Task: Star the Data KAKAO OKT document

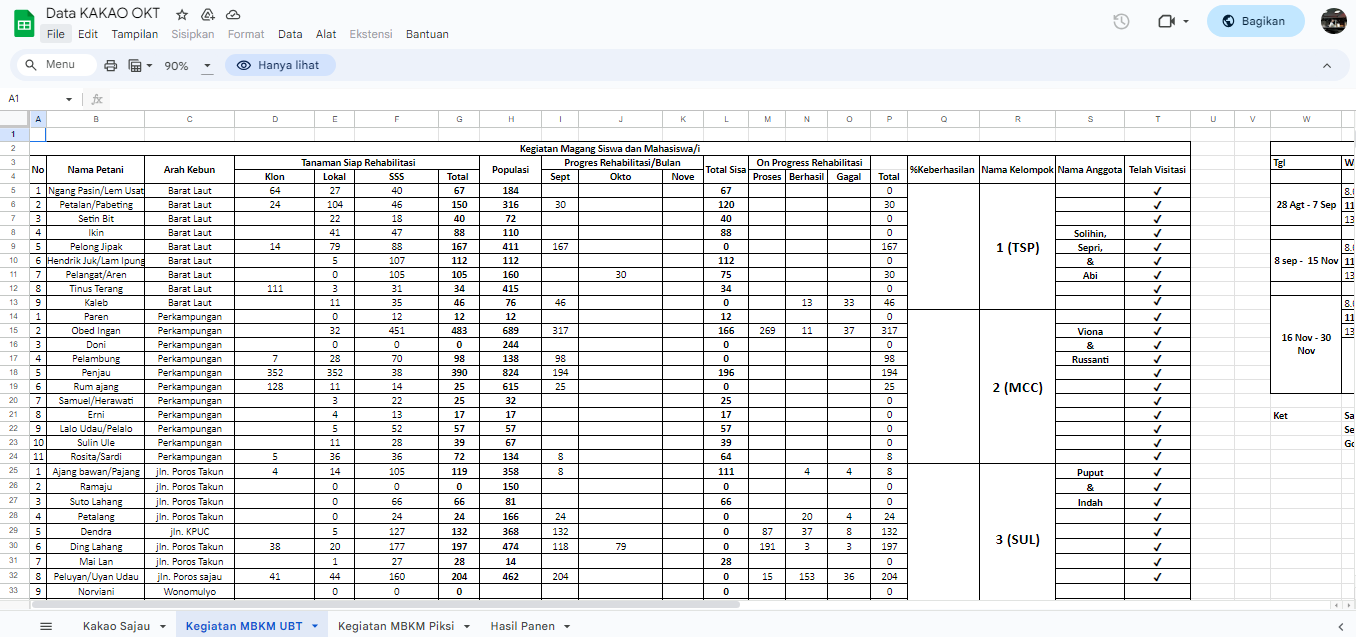Action: [x=182, y=15]
